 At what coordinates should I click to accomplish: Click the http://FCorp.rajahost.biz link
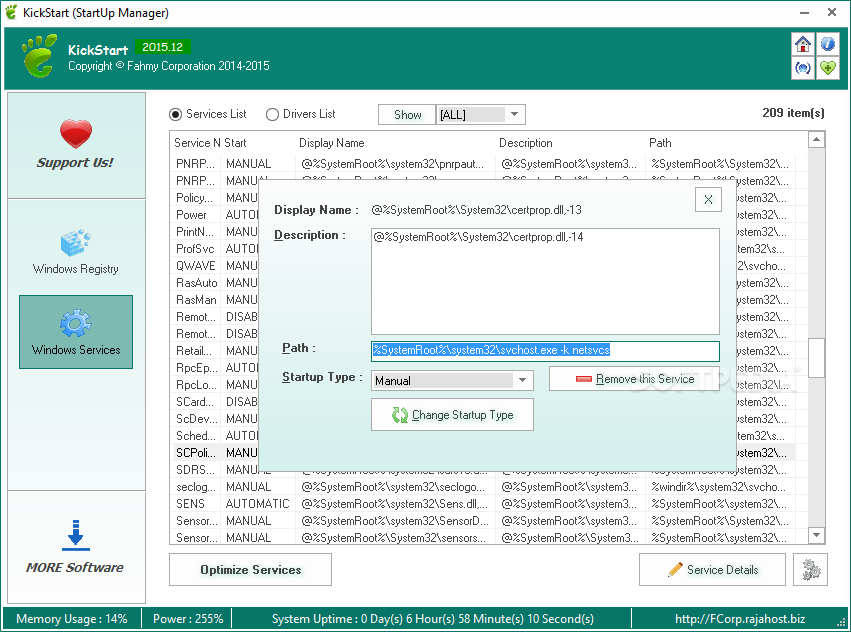point(740,619)
